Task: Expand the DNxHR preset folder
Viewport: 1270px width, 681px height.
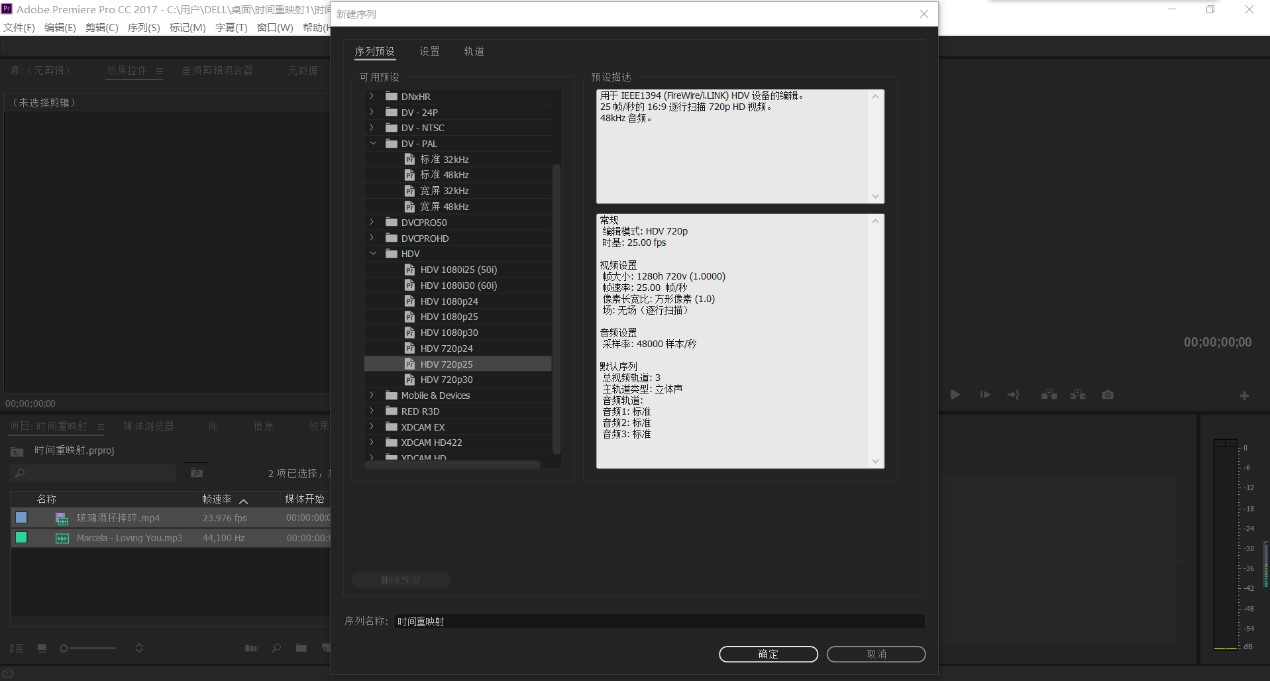Action: (372, 96)
